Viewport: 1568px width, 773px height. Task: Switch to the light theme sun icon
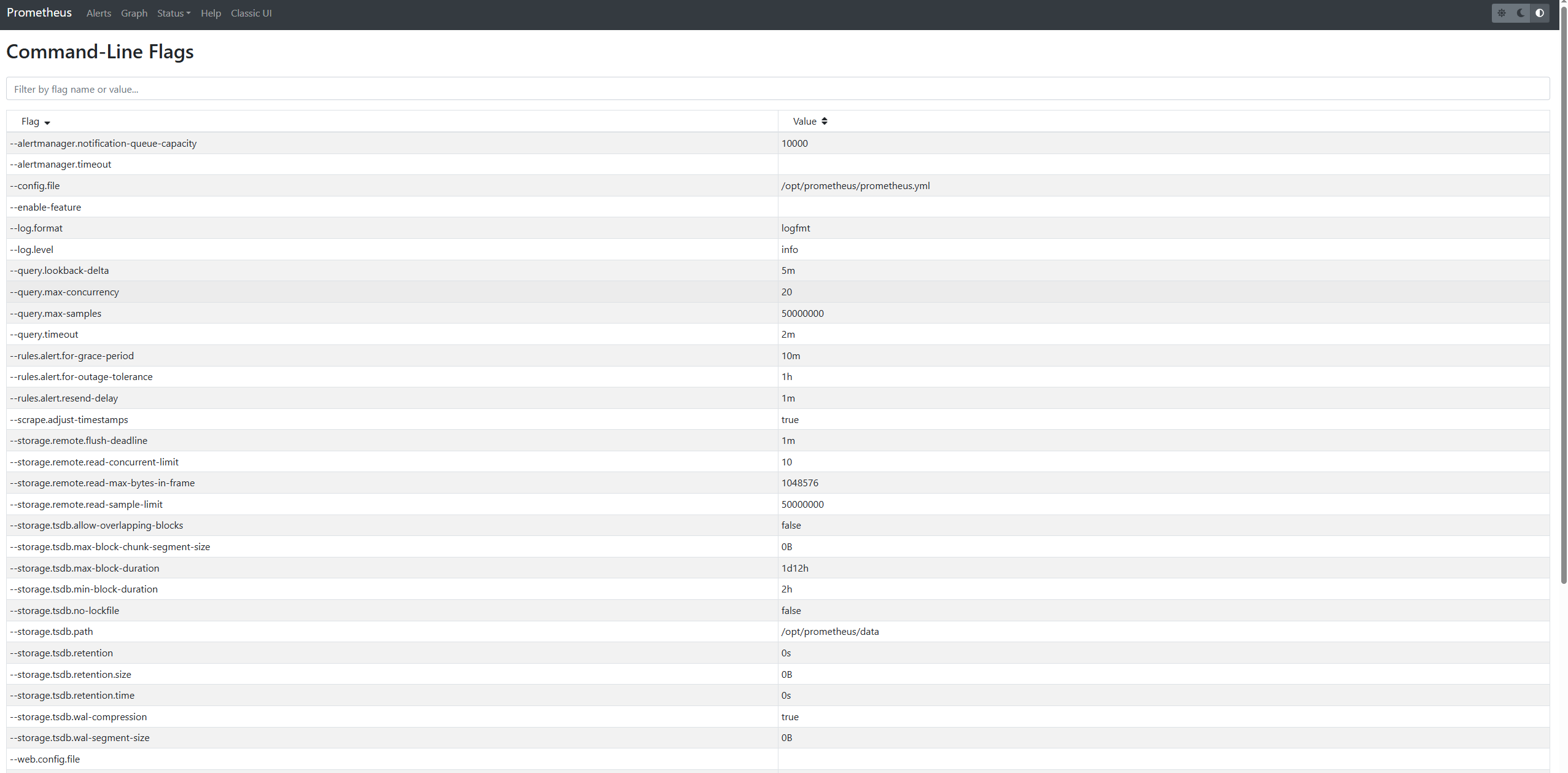[1502, 13]
